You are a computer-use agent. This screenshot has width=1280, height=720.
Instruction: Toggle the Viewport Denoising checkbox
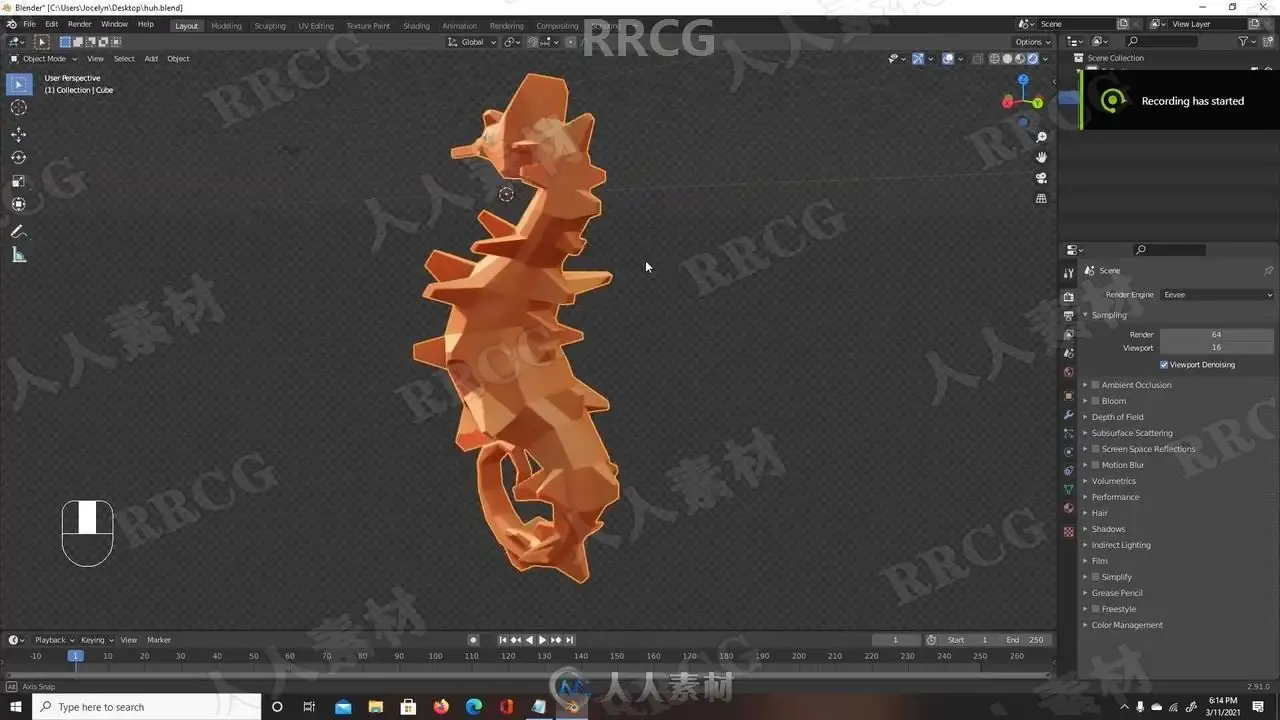[x=1164, y=365]
